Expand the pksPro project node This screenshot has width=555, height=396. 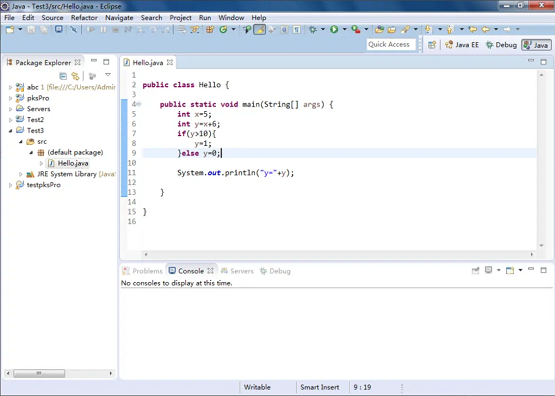10,98
